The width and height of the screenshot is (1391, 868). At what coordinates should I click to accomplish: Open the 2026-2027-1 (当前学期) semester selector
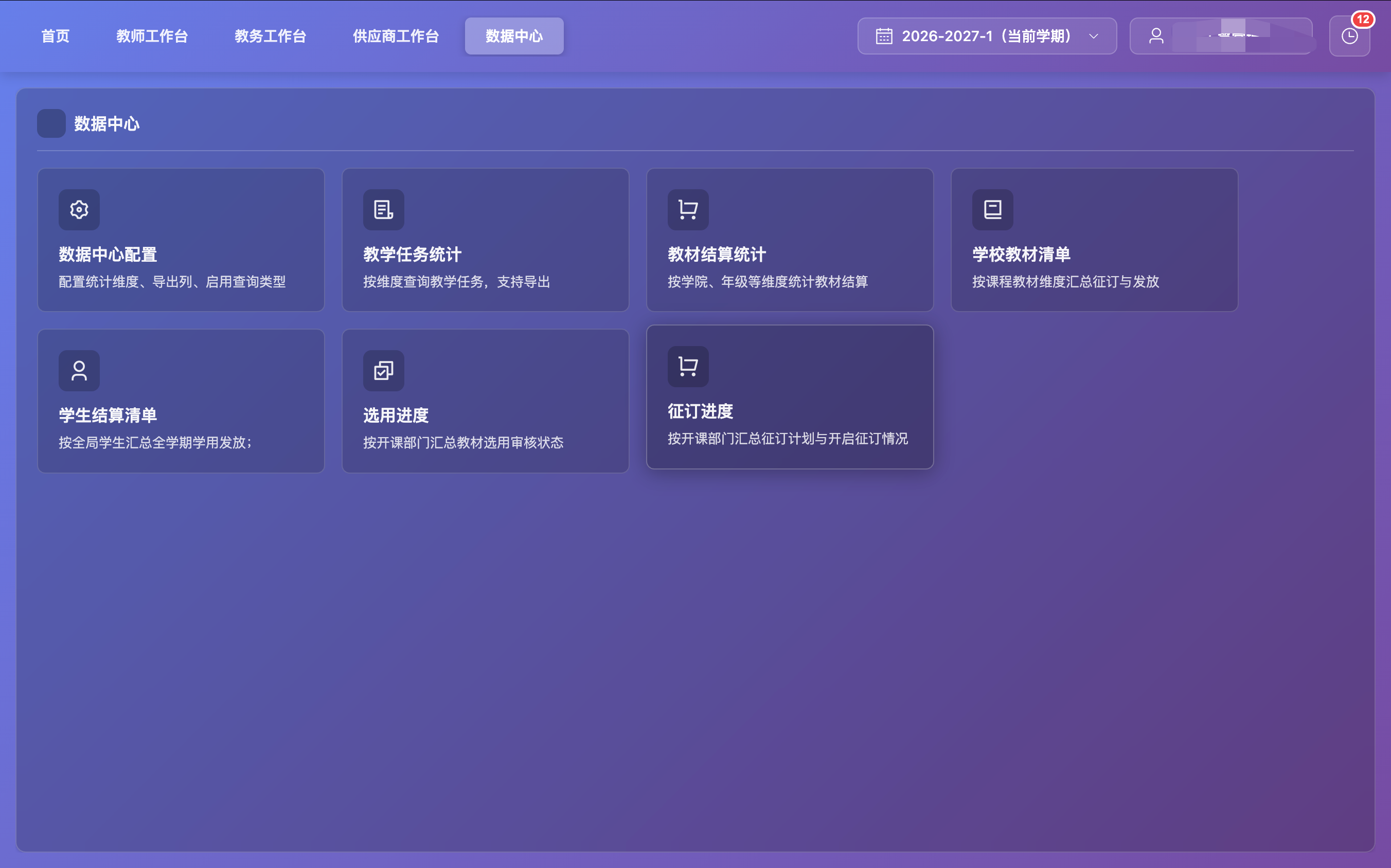[x=987, y=36]
